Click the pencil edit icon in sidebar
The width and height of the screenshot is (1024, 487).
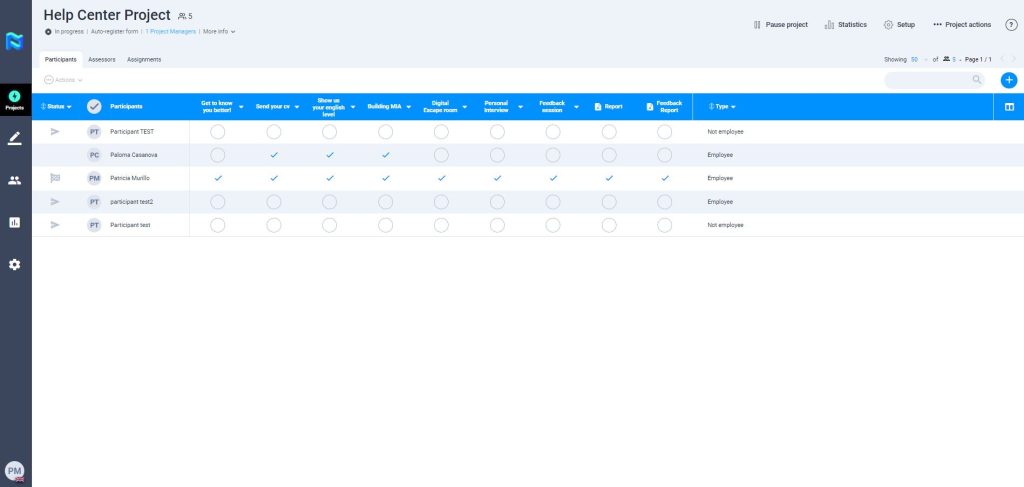coord(15,138)
